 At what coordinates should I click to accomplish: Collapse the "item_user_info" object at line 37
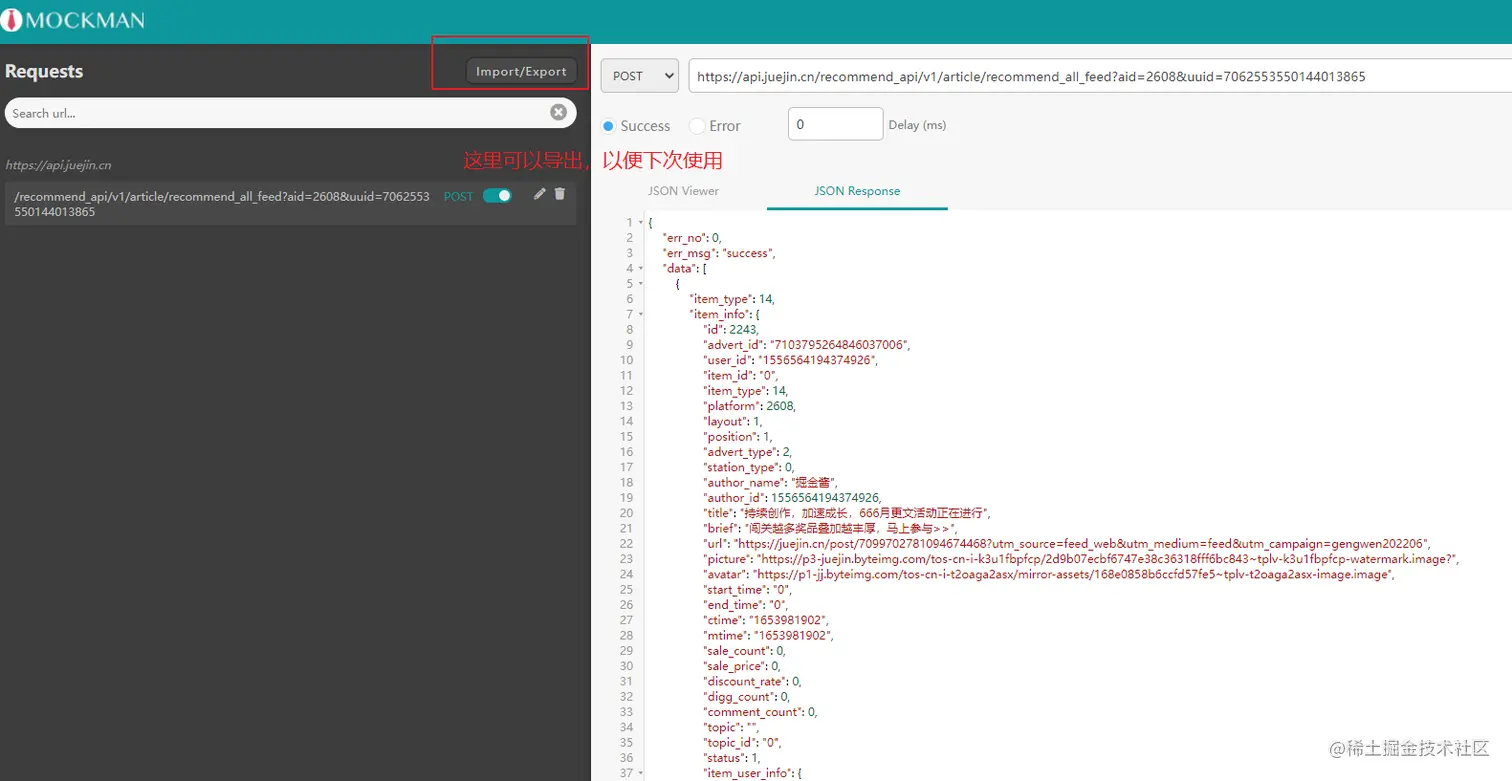coord(641,773)
